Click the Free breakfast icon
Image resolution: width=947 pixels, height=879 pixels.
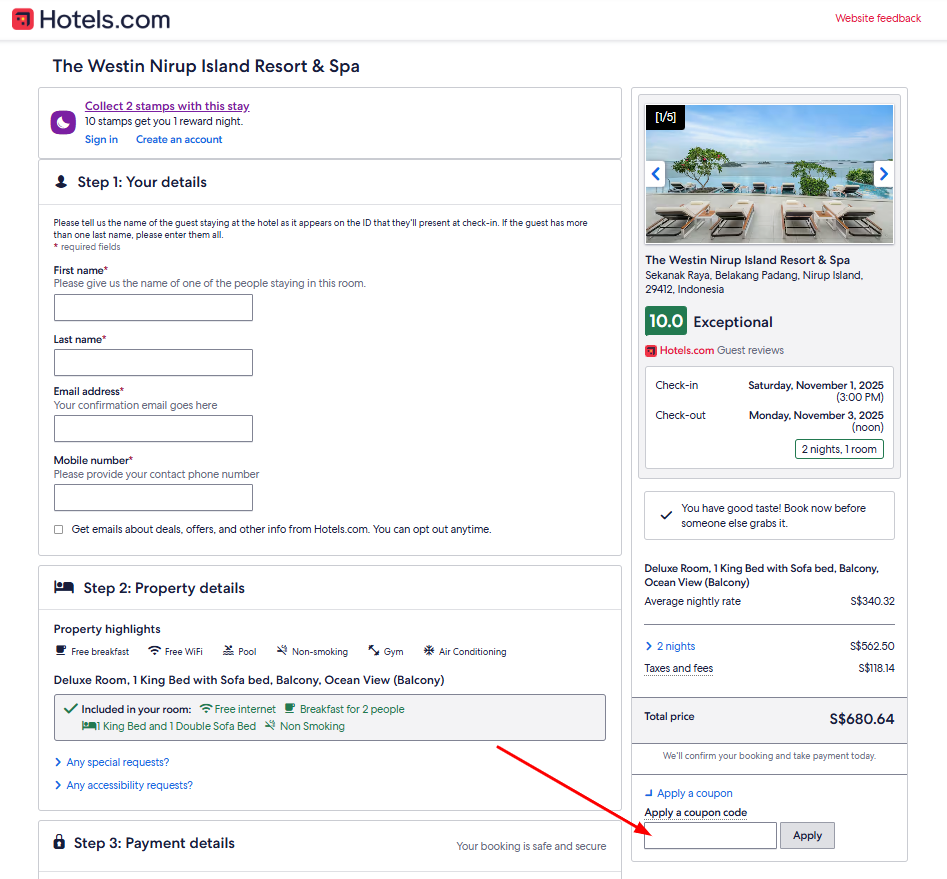pos(63,650)
